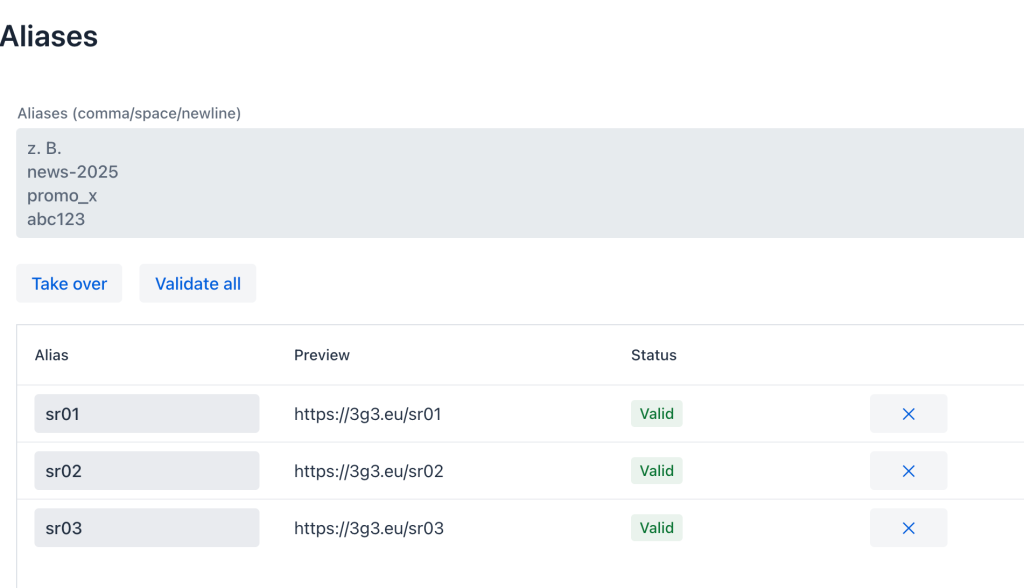The height and width of the screenshot is (588, 1024).
Task: Select the sr02 alias text box
Action: click(x=146, y=470)
